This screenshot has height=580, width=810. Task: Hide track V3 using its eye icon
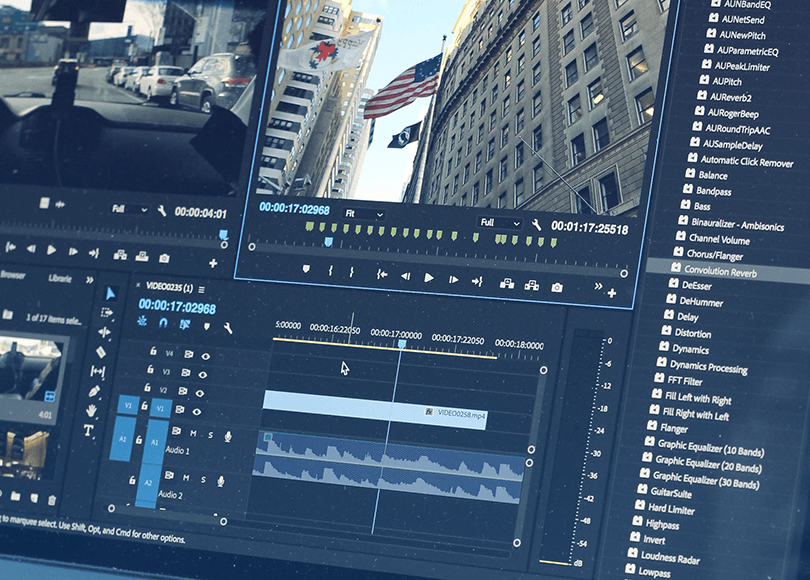click(x=202, y=374)
